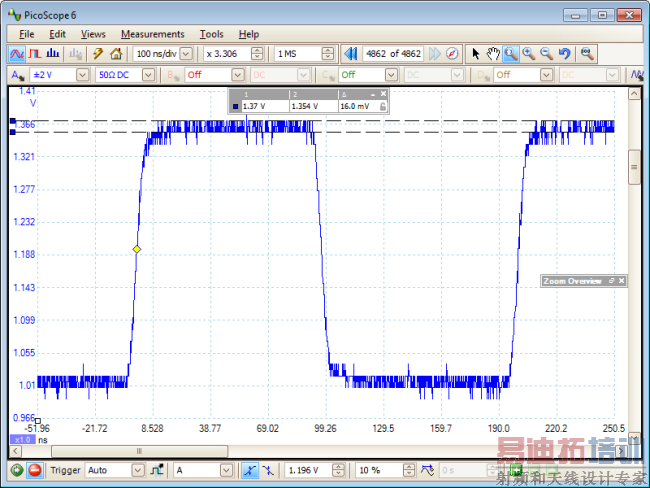This screenshot has height=488, width=650.
Task: Select falling edge trigger
Action: (268, 470)
